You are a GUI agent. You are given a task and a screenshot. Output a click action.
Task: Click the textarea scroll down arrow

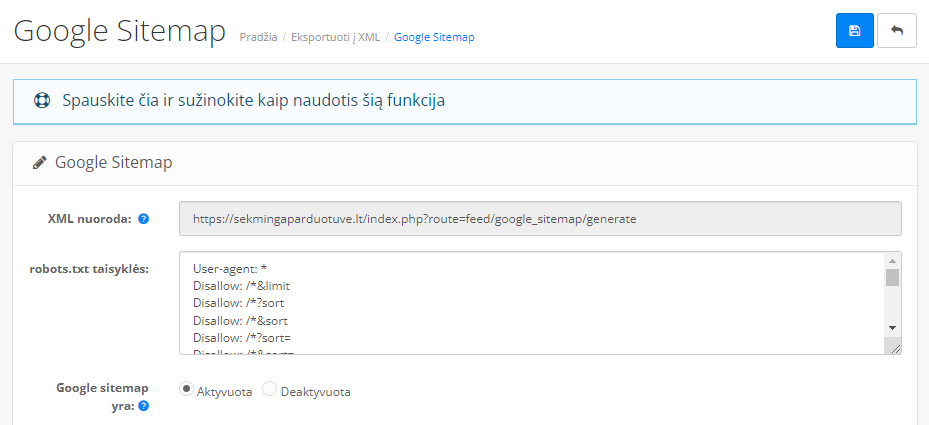point(892,328)
